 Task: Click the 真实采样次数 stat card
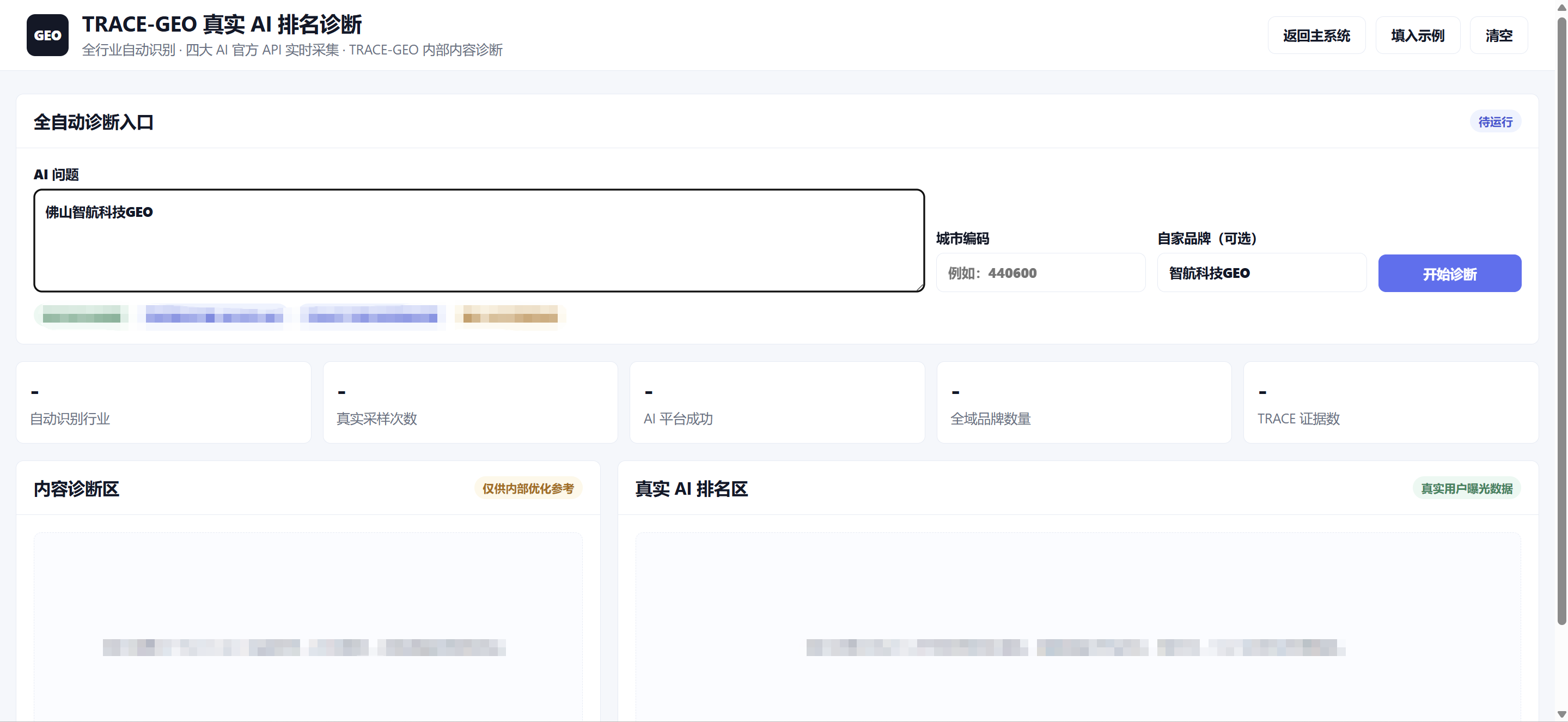pos(471,402)
